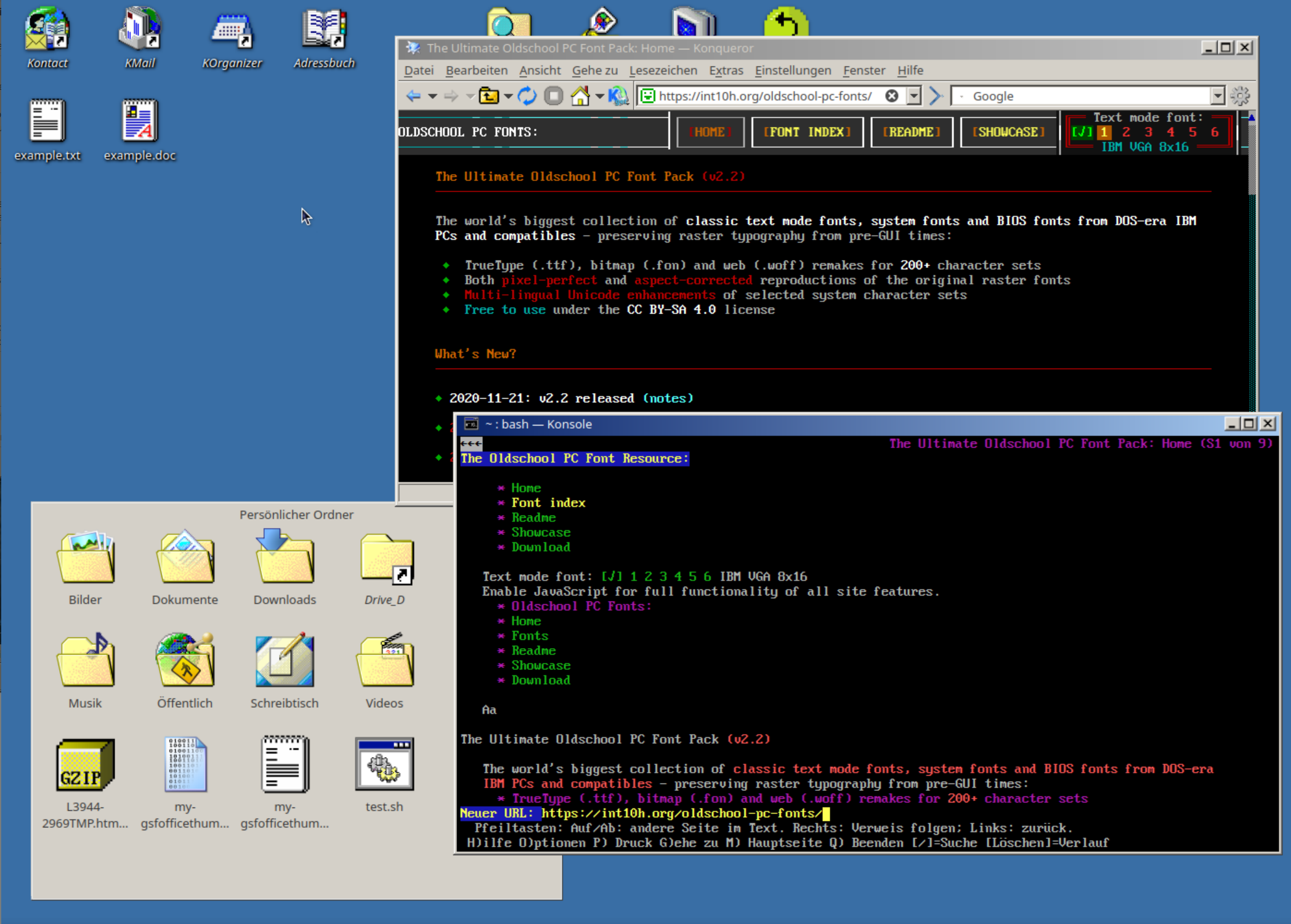Image resolution: width=1291 pixels, height=924 pixels.
Task: Open the Hilfe menu
Action: pyautogui.click(x=910, y=70)
